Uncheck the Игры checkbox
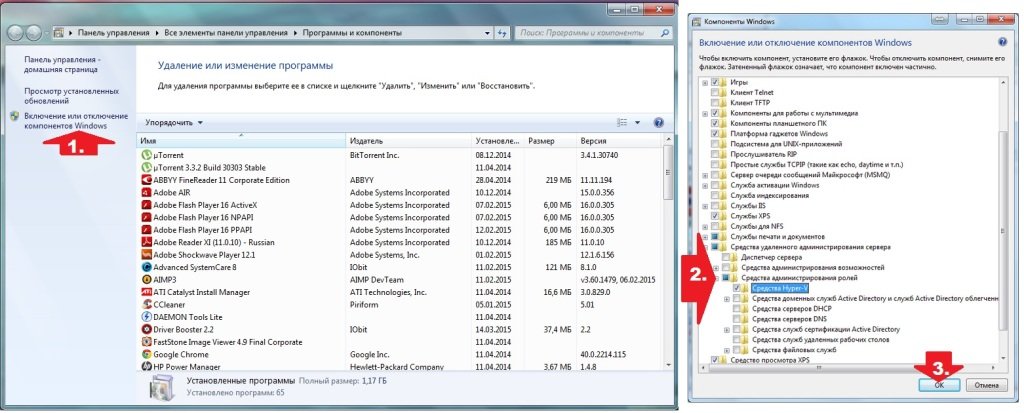1024x413 pixels. tap(715, 82)
